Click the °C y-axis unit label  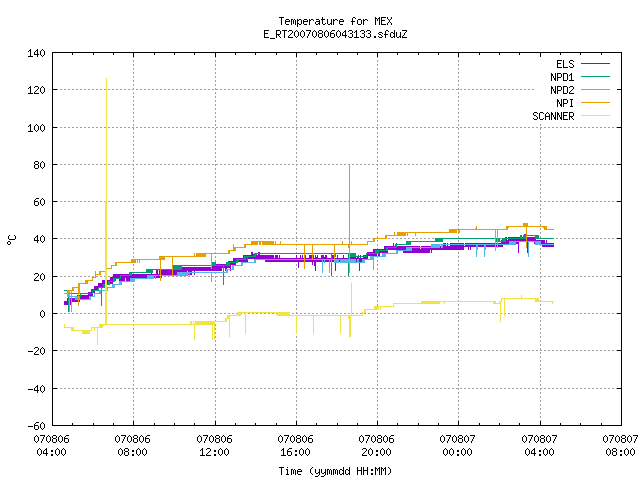[11, 240]
